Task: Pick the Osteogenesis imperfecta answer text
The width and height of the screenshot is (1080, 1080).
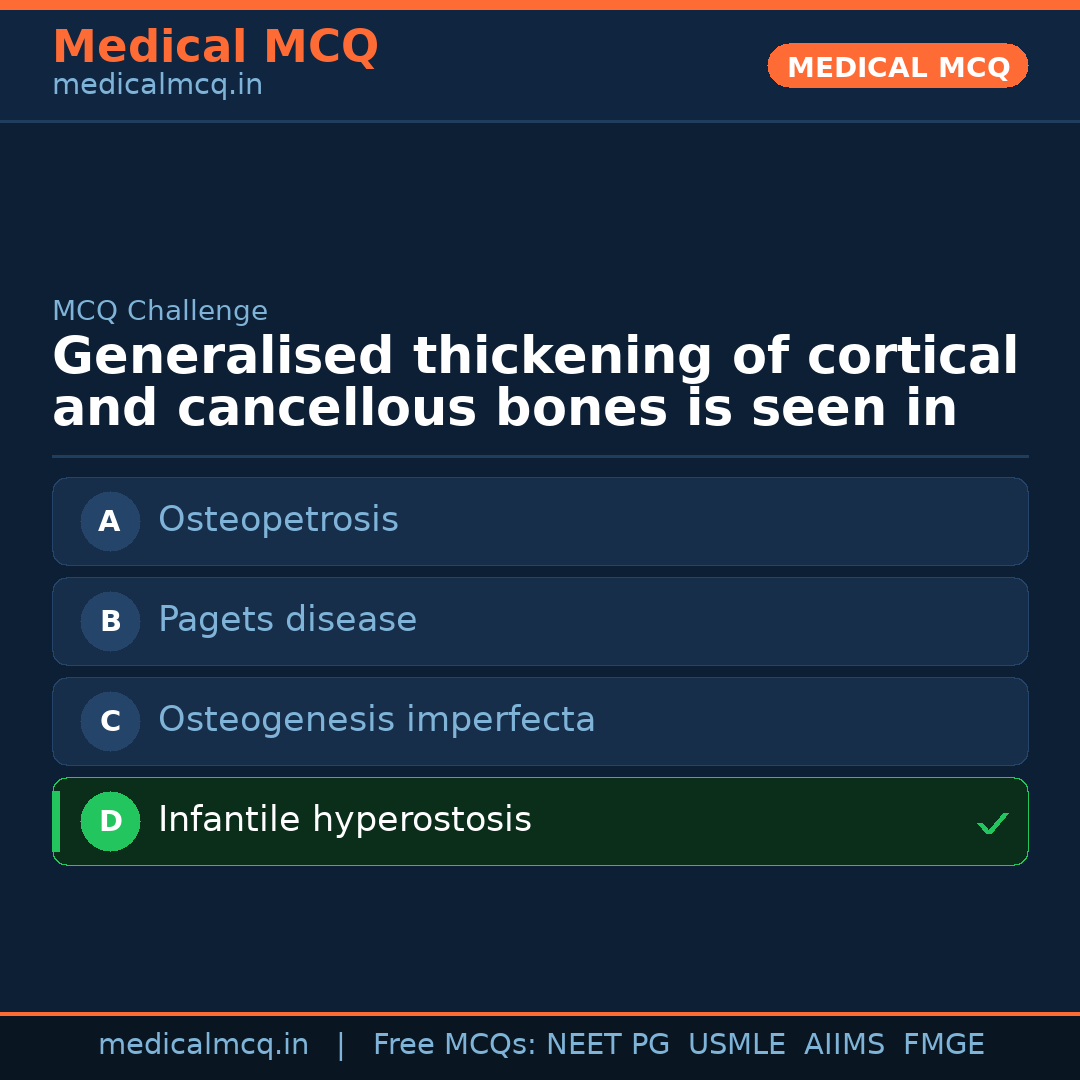Action: pyautogui.click(x=376, y=720)
